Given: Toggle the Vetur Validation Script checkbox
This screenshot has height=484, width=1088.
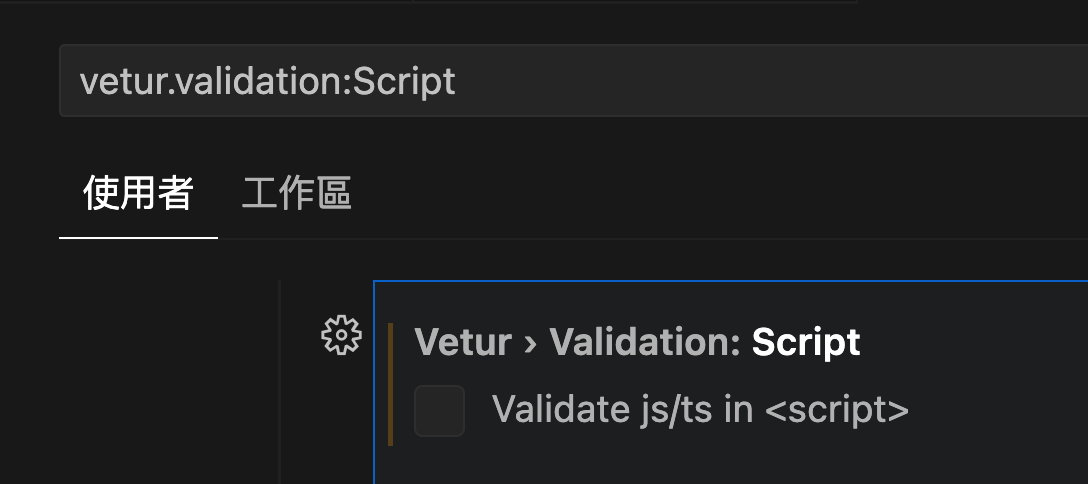Looking at the screenshot, I should click(x=439, y=410).
